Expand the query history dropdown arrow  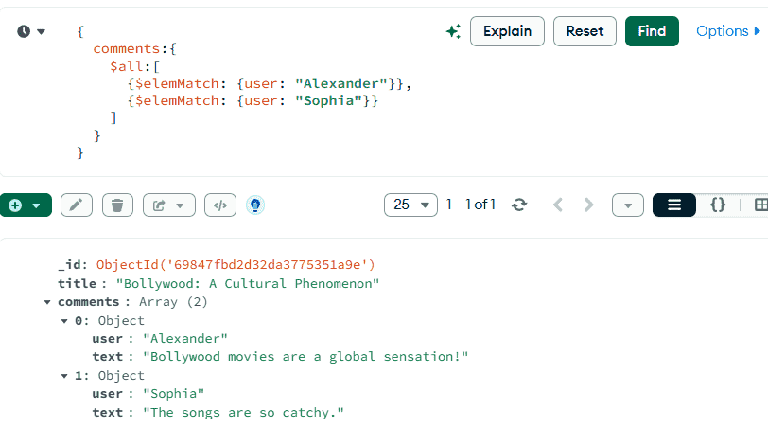(41, 32)
